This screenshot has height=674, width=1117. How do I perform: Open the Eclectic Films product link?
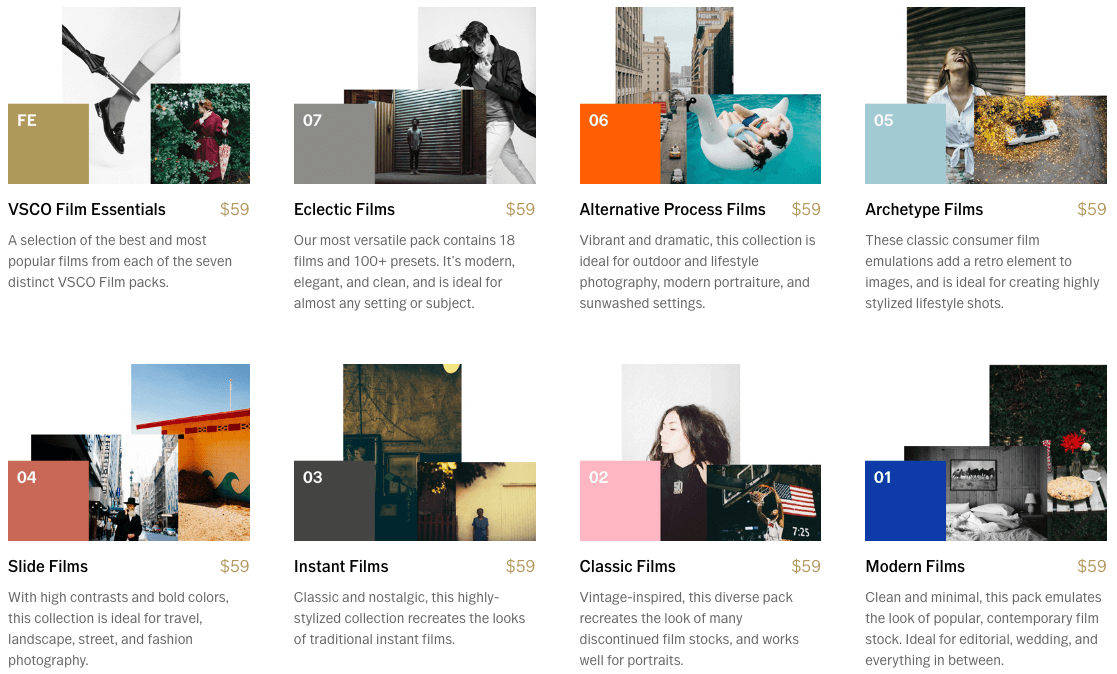(x=344, y=210)
